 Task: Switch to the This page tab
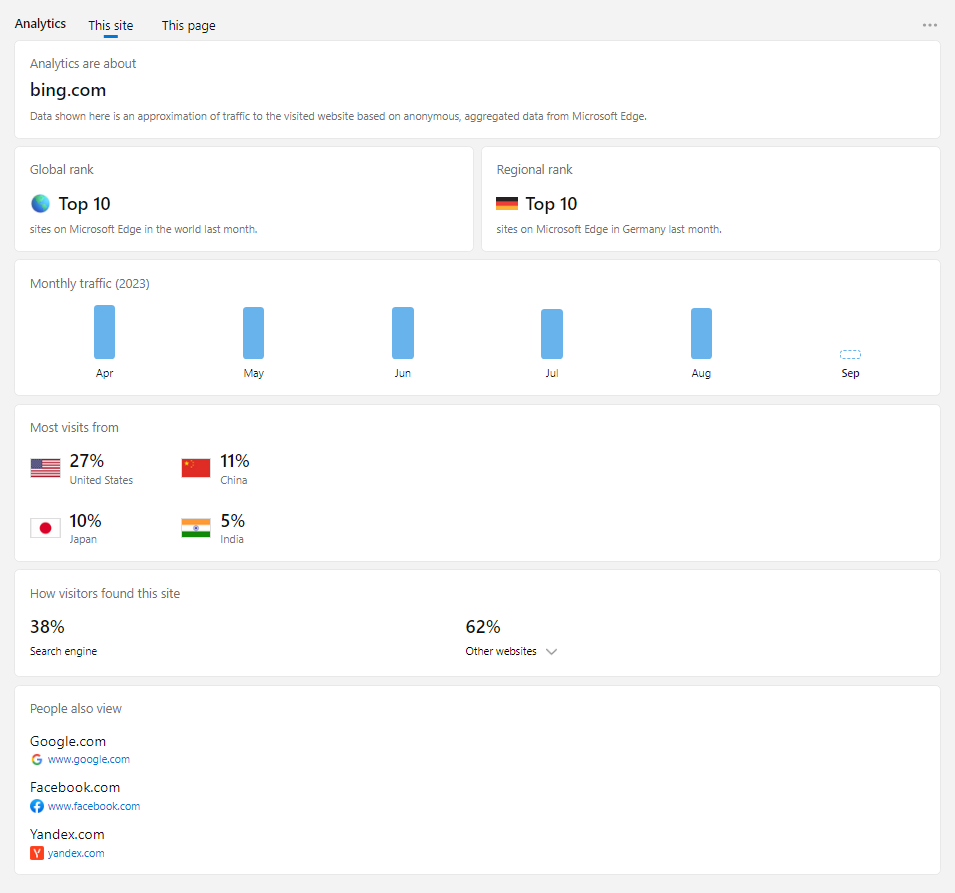click(188, 26)
